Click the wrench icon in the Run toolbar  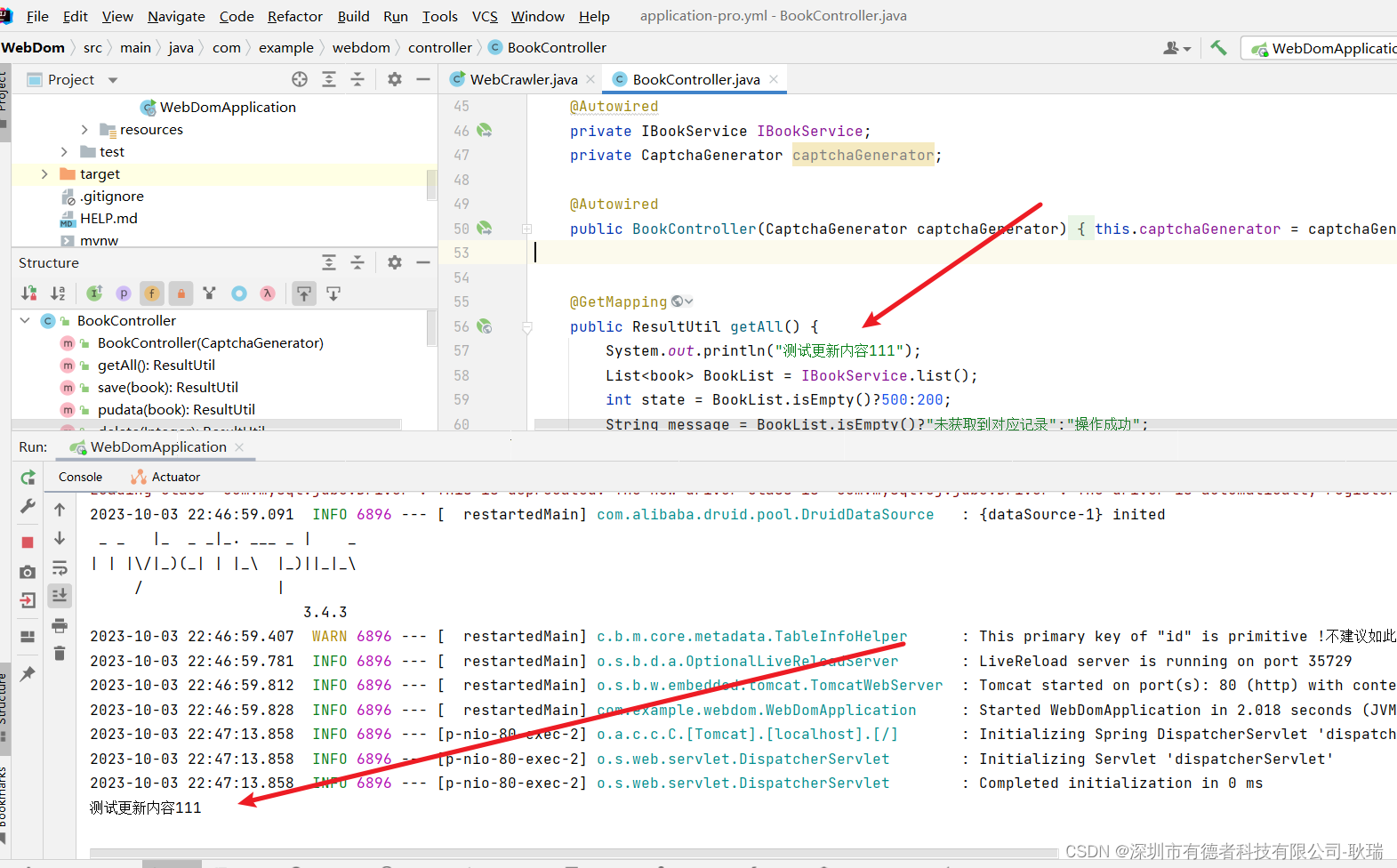28,507
